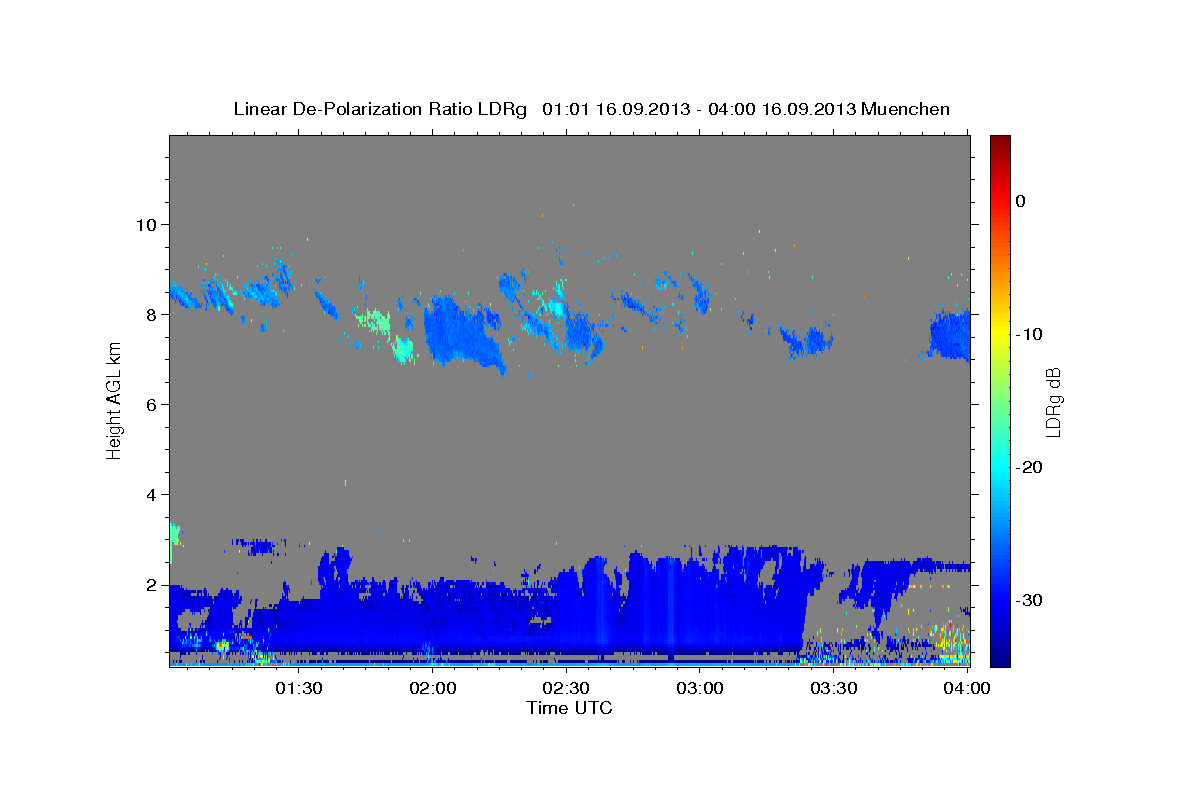Click the 'Height AGL km' axis label
1200x800 pixels.
115,400
